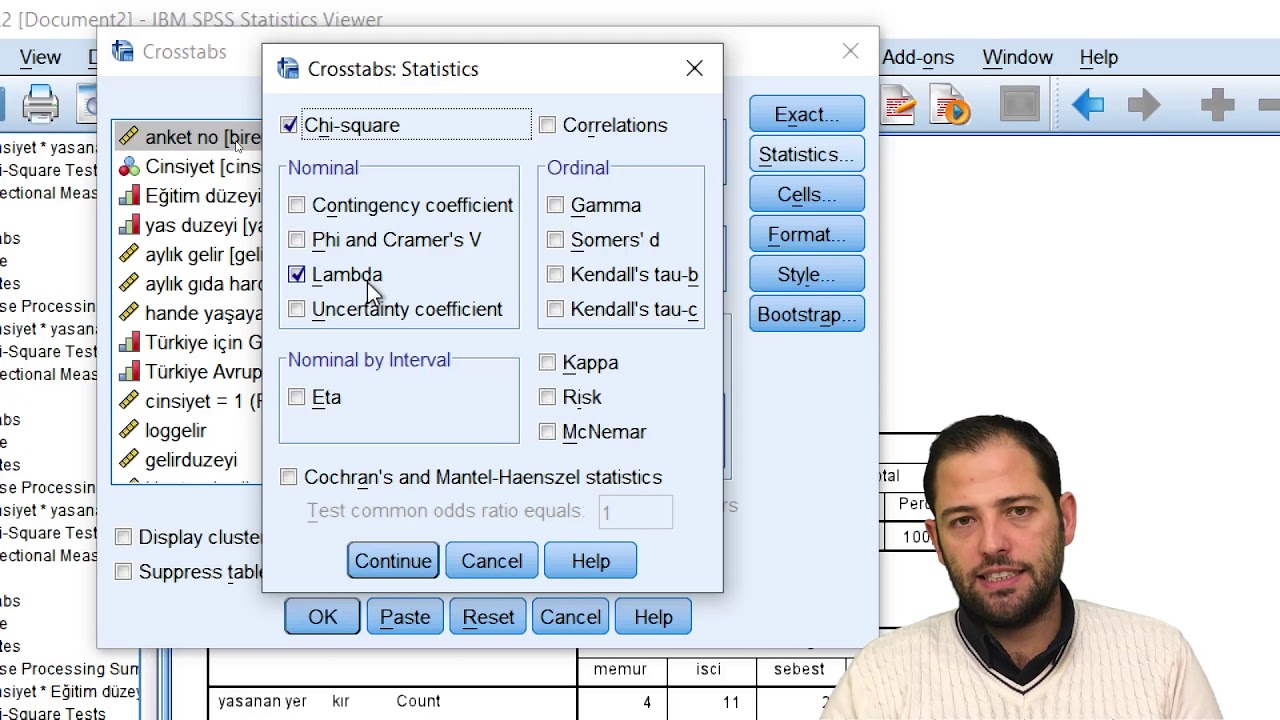
Task: Click Cancel in Crosstabs dialog
Action: (x=571, y=617)
